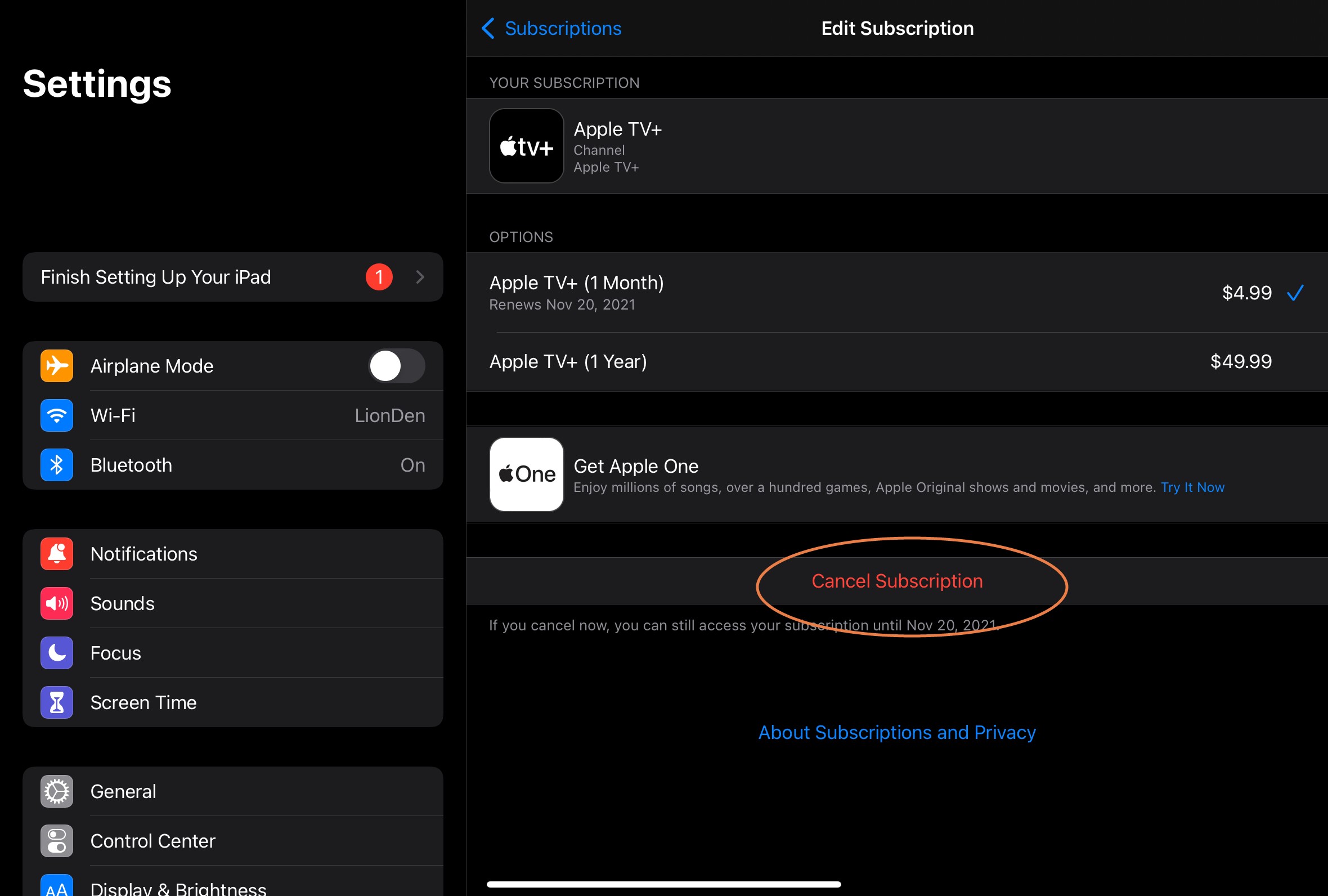Screen dimensions: 1328x896
Task: Tap Cancel Subscription
Action: [897, 581]
